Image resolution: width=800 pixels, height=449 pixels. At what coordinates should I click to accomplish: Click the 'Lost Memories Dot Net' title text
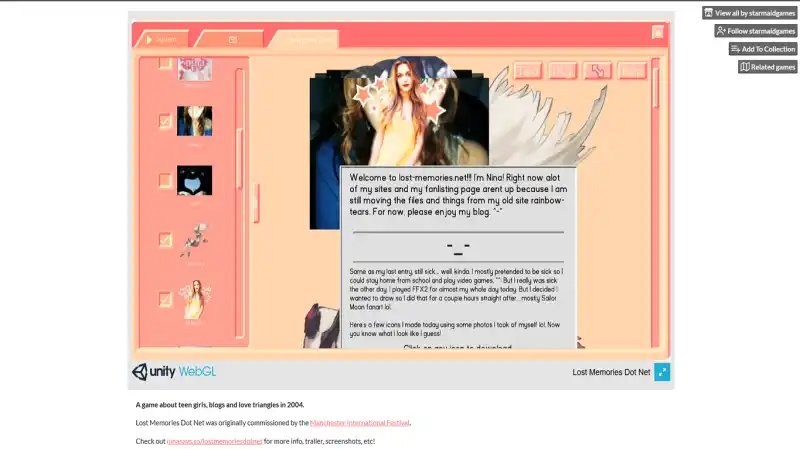coord(611,372)
